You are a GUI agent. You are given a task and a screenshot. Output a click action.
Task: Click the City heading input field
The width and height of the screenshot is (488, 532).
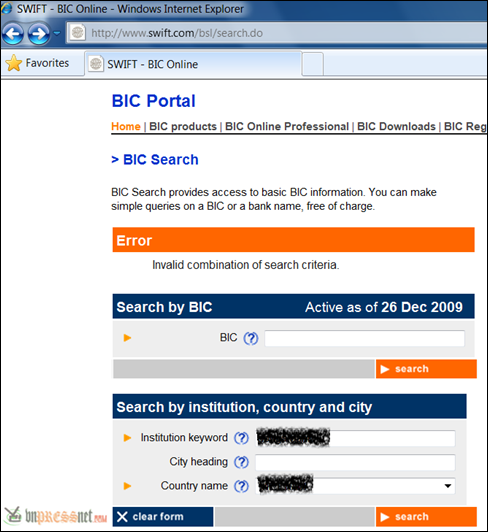(x=355, y=462)
